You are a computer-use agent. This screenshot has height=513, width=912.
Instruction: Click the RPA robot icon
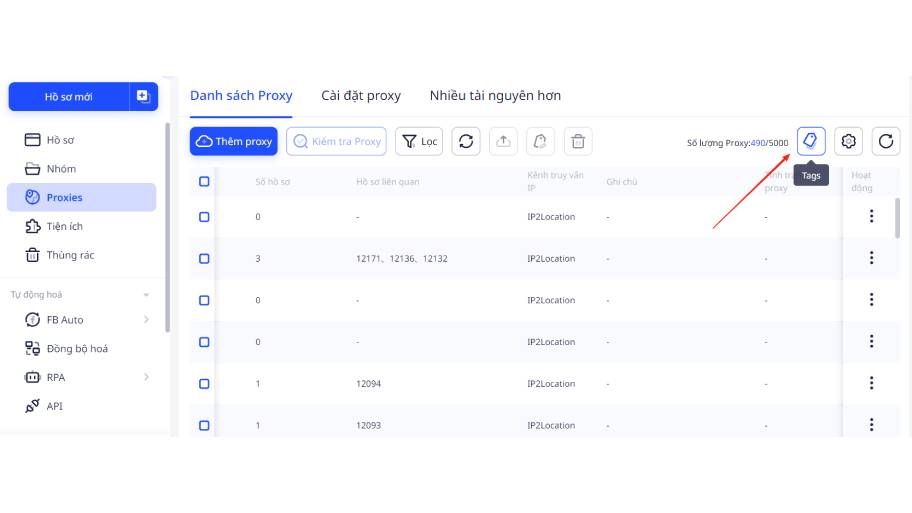tap(33, 377)
